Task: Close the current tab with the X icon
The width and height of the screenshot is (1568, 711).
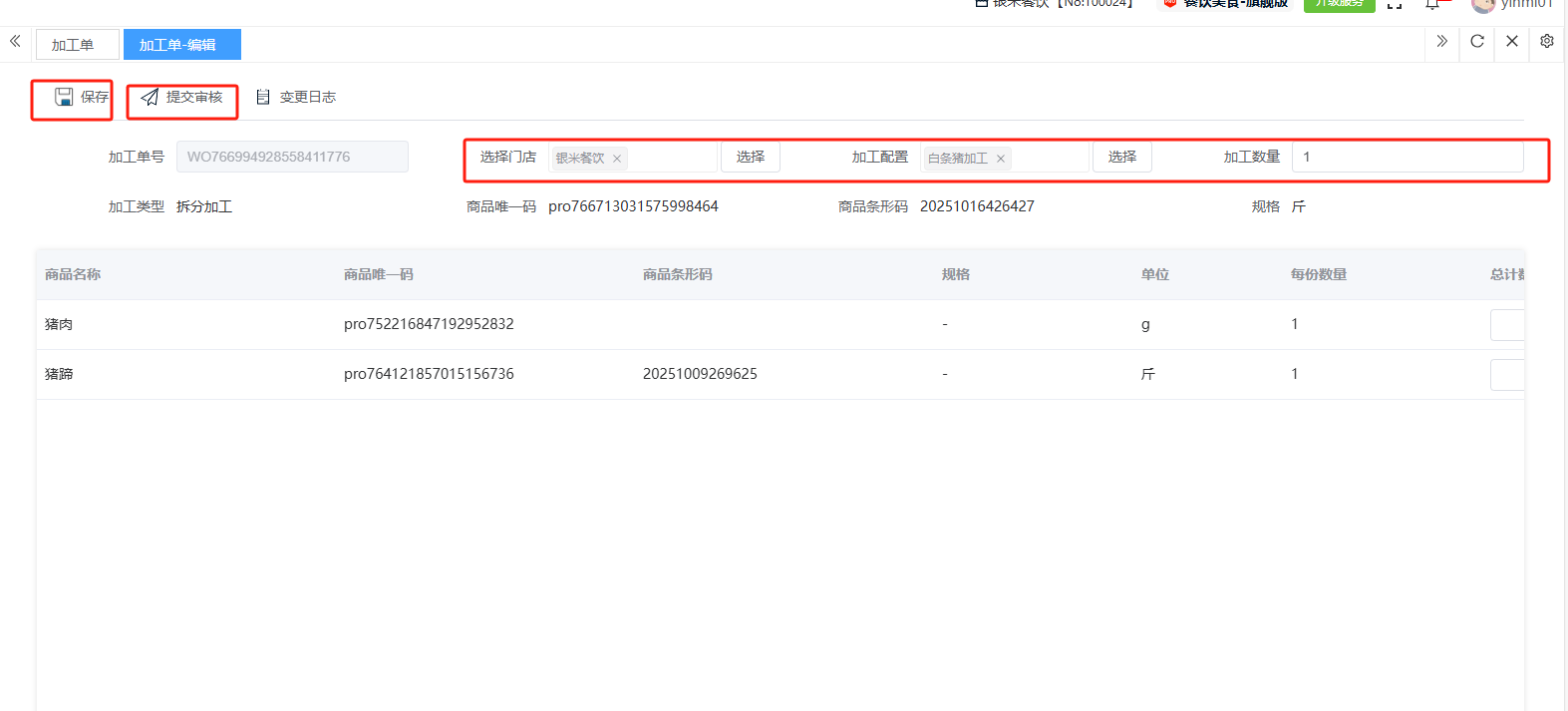Action: (x=1512, y=41)
